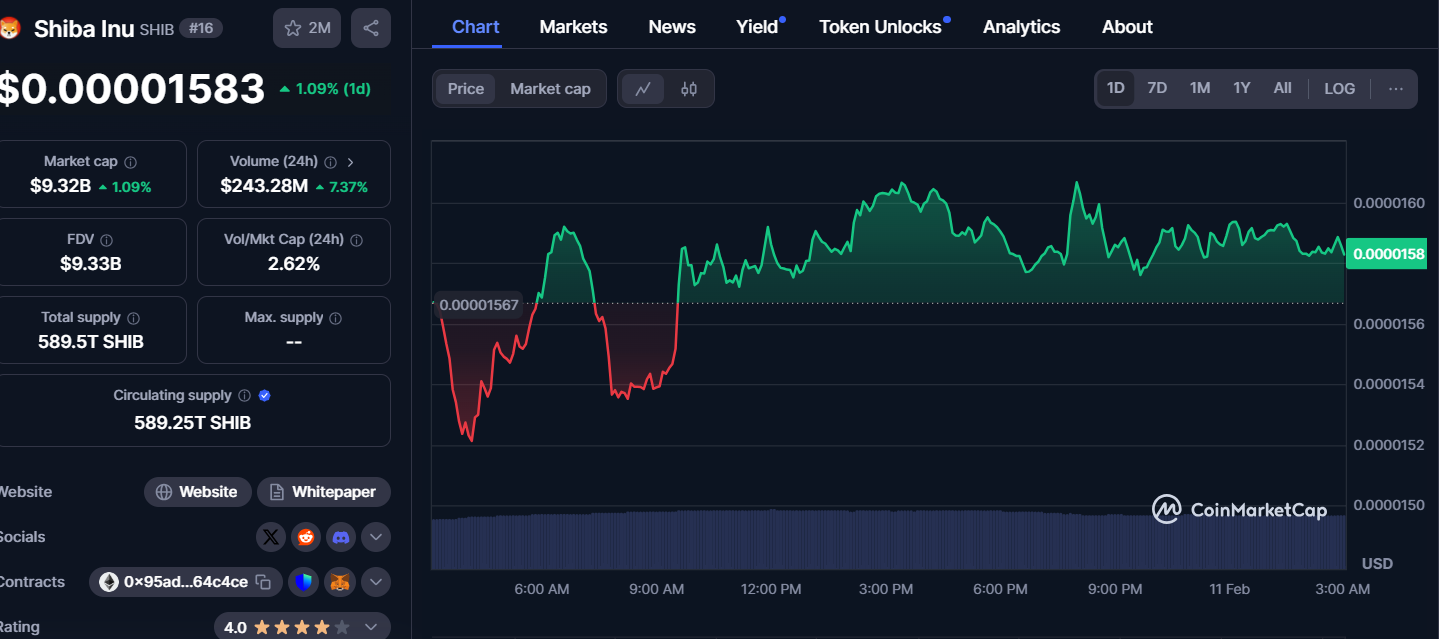The image size is (1439, 639).
Task: Select 1D time range
Action: (x=1116, y=88)
